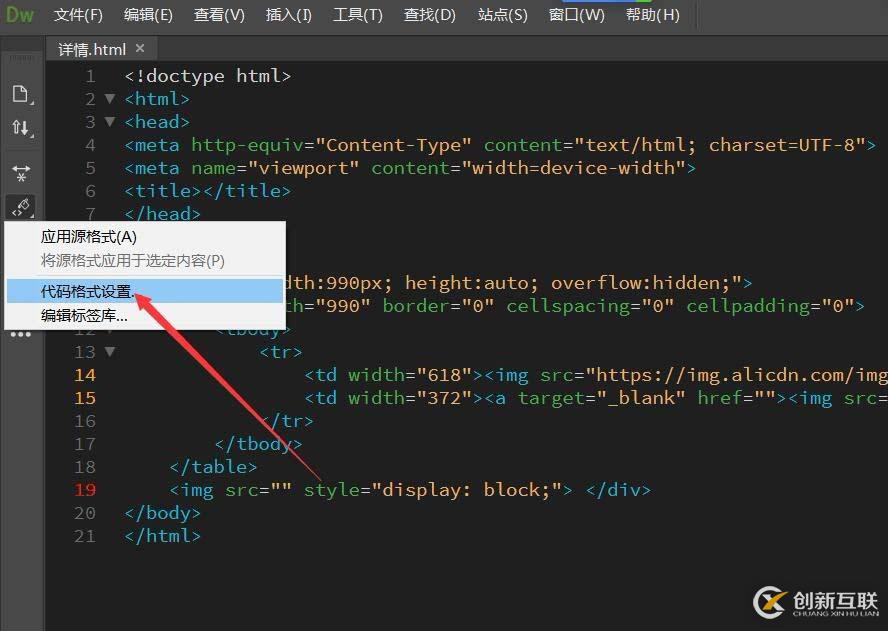This screenshot has width=888, height=631.
Task: Choose 应用源格式(A) from the popup menu
Action: tap(144, 237)
